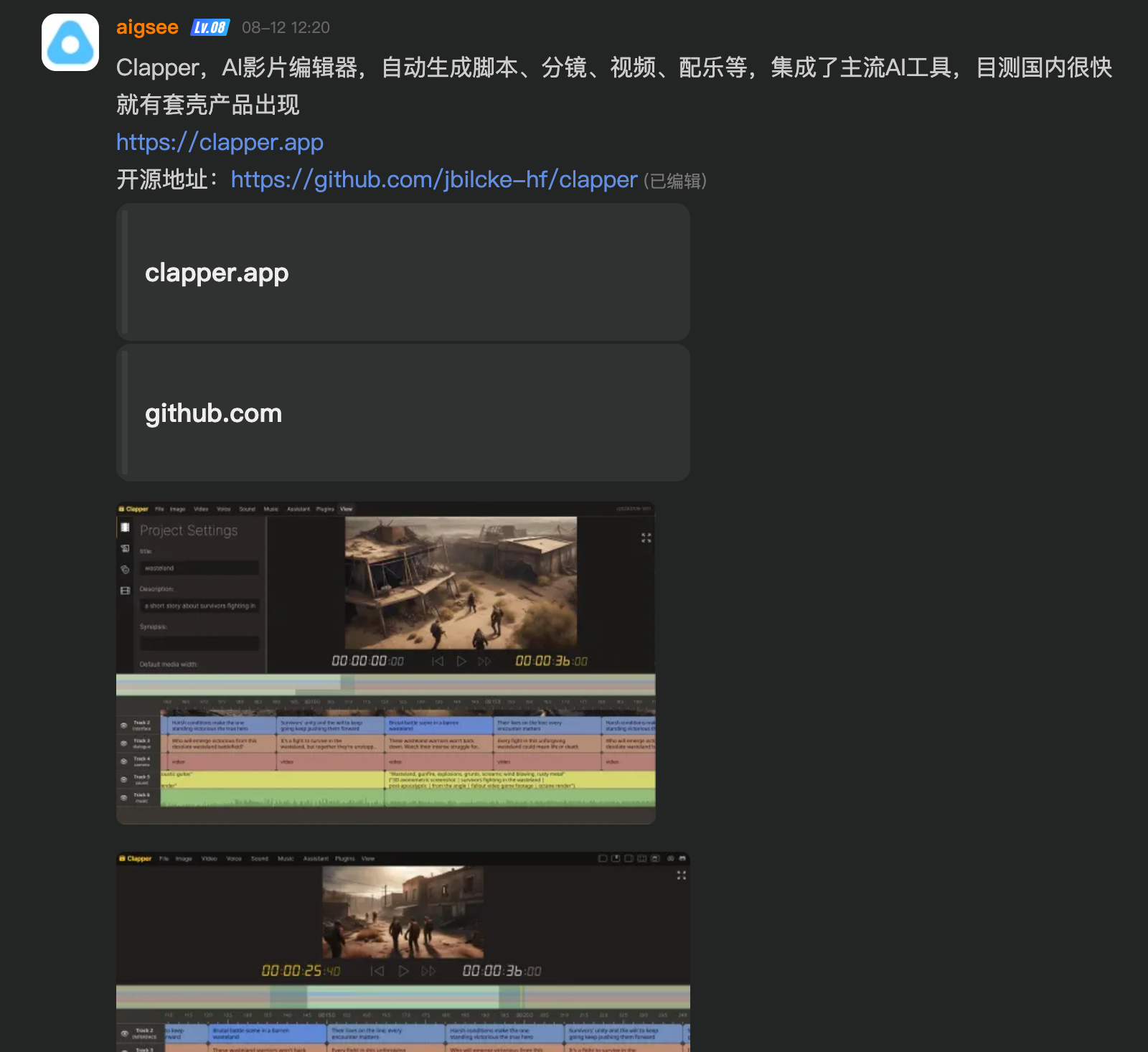Viewport: 1148px width, 1052px height.
Task: Click the 00:00:36:00 duration in the Project Settings screenshot
Action: tap(551, 661)
